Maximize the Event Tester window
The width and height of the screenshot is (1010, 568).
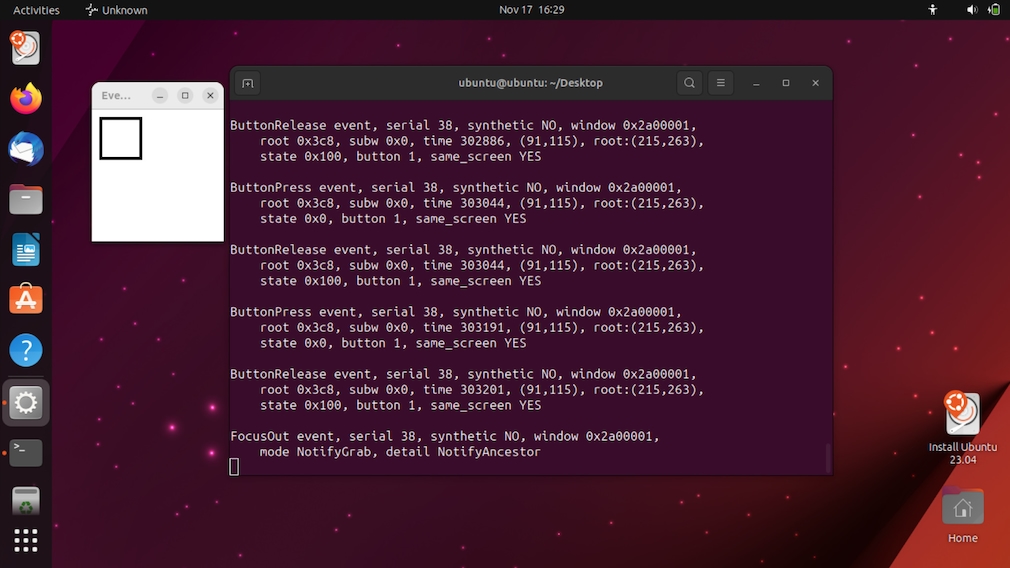point(185,95)
